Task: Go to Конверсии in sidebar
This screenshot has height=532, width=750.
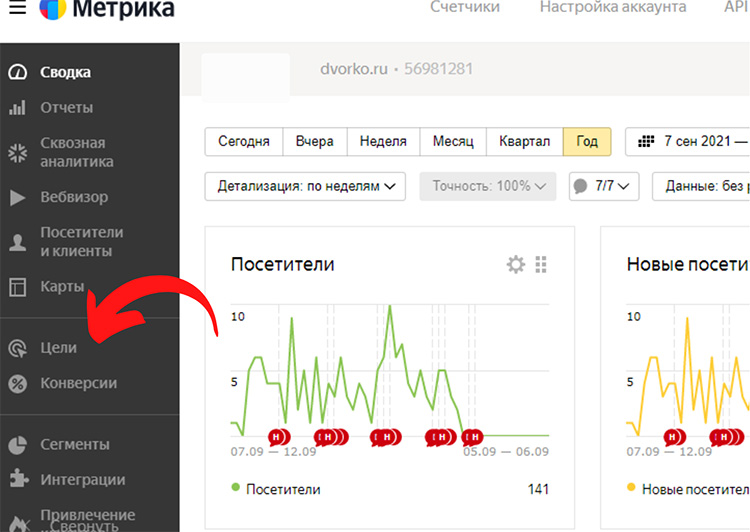Action: pos(78,383)
